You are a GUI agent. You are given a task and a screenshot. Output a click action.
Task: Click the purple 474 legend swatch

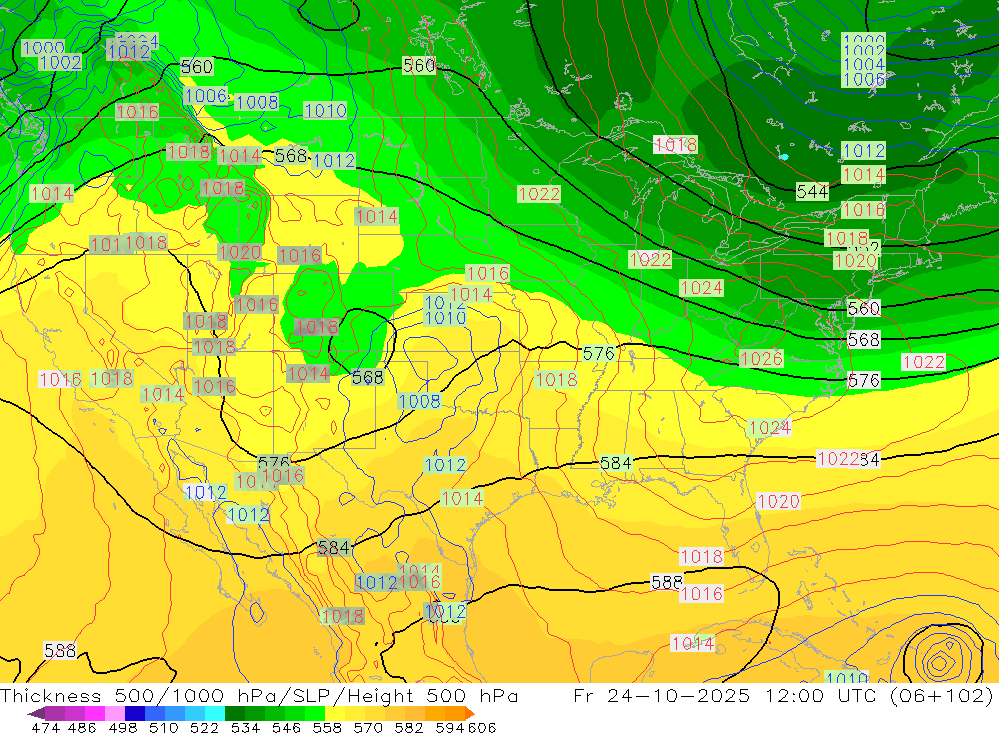coord(55,713)
